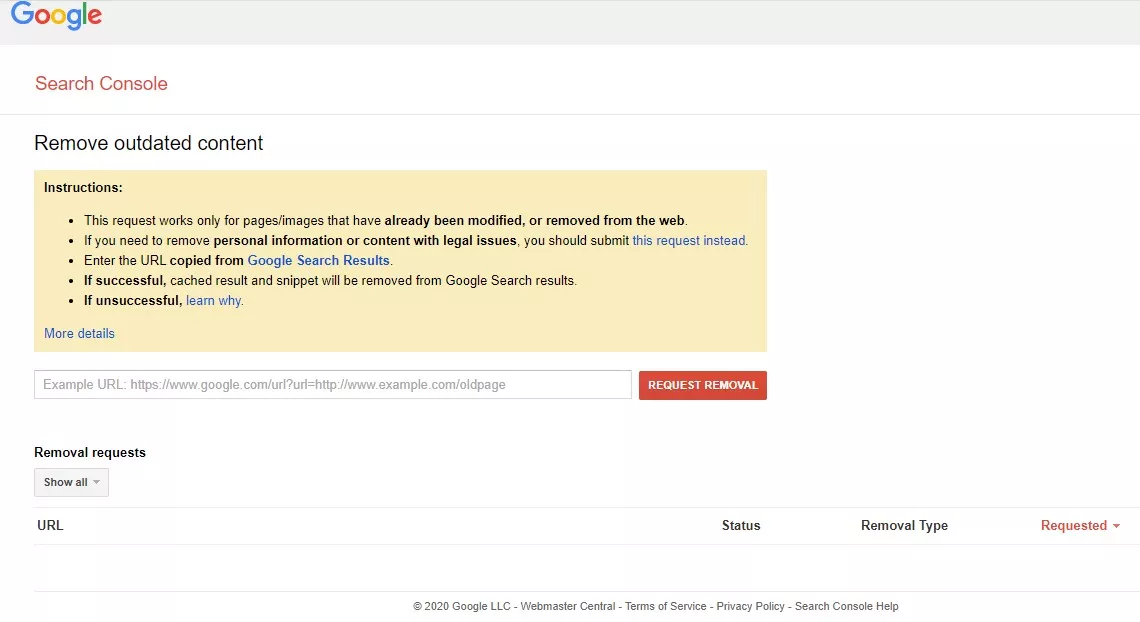Click the 'learn why' link
The image size is (1140, 622).
click(213, 301)
